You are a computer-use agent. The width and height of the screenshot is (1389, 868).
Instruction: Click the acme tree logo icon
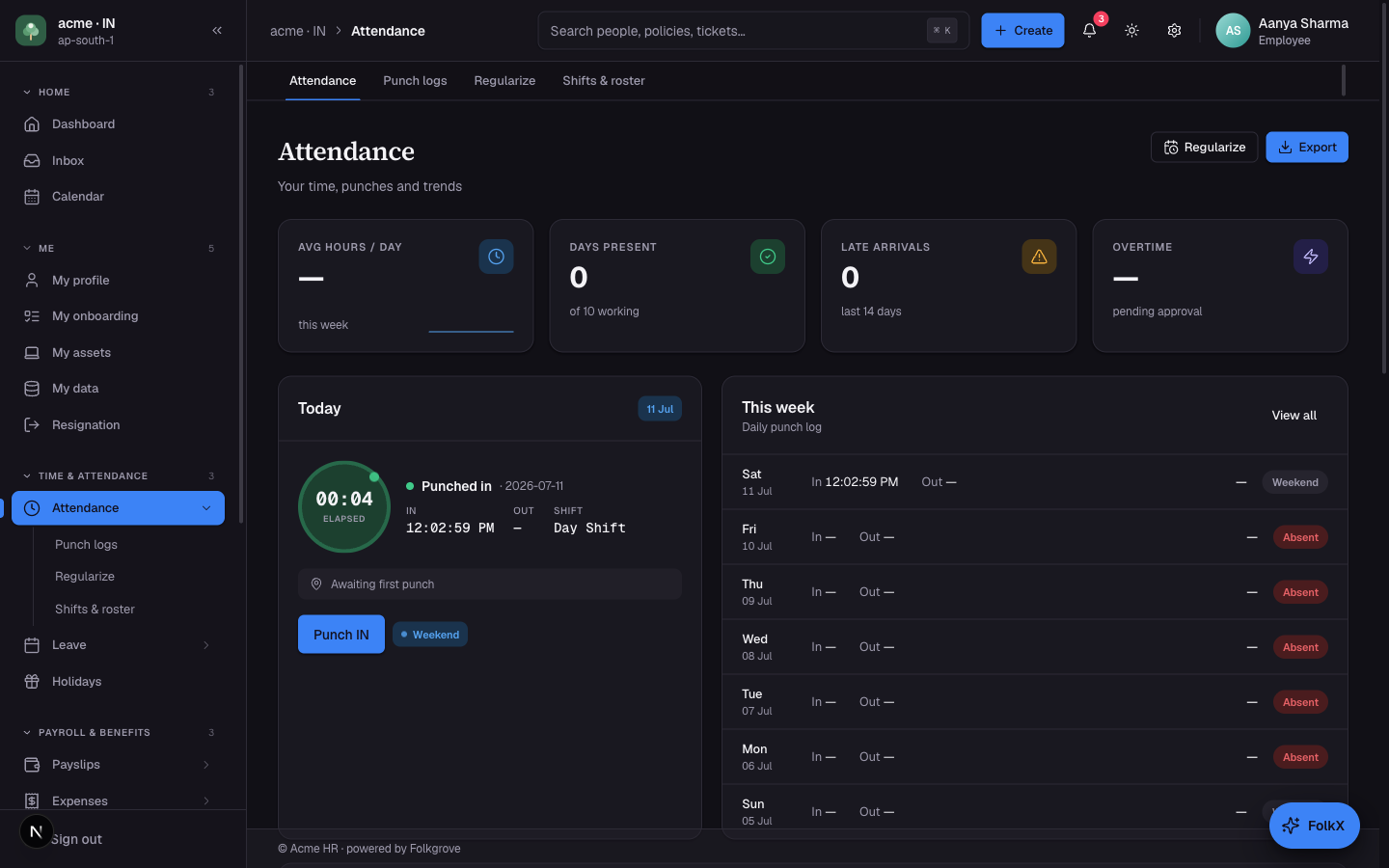(x=31, y=31)
